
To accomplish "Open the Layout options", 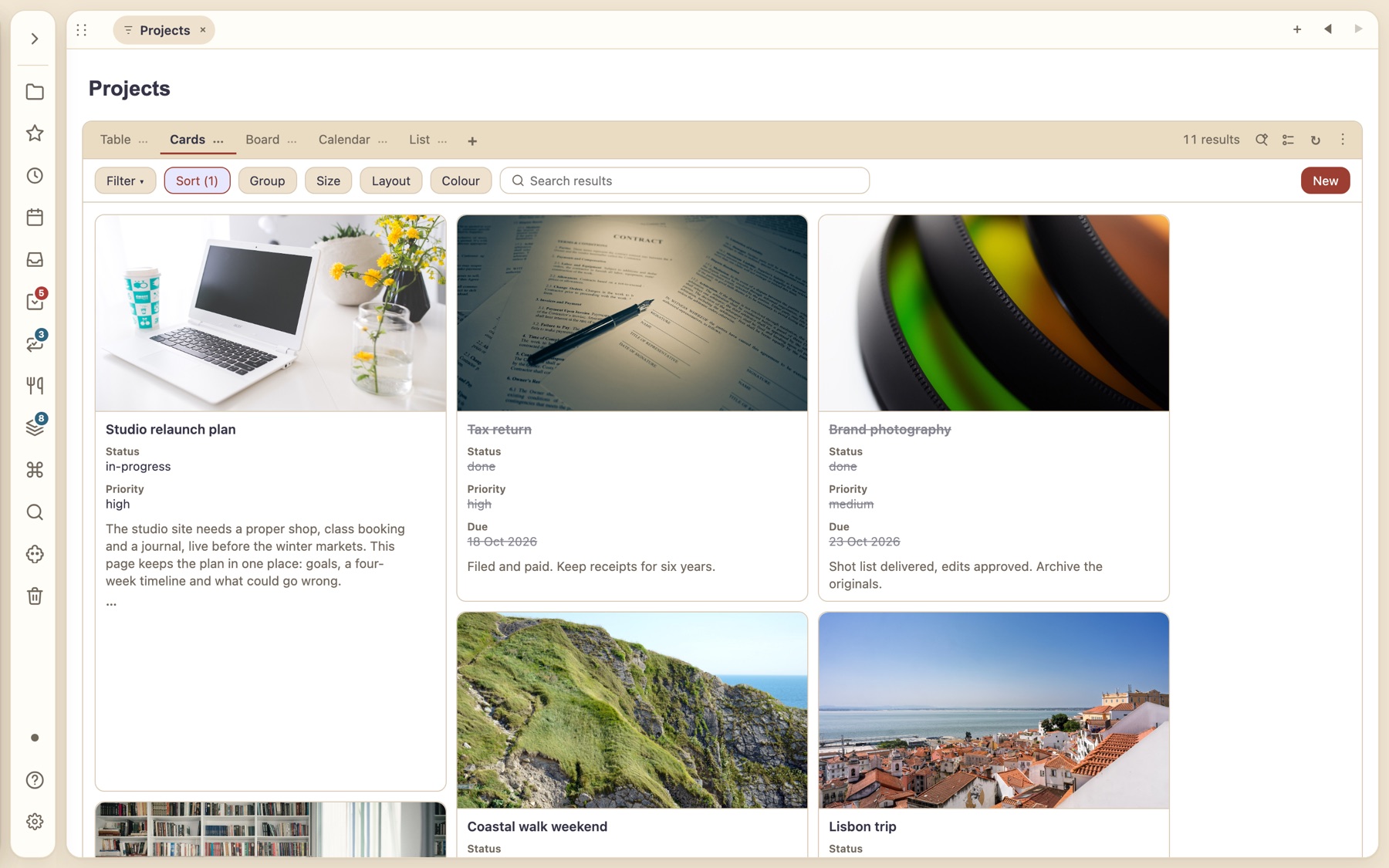I will click(x=391, y=181).
